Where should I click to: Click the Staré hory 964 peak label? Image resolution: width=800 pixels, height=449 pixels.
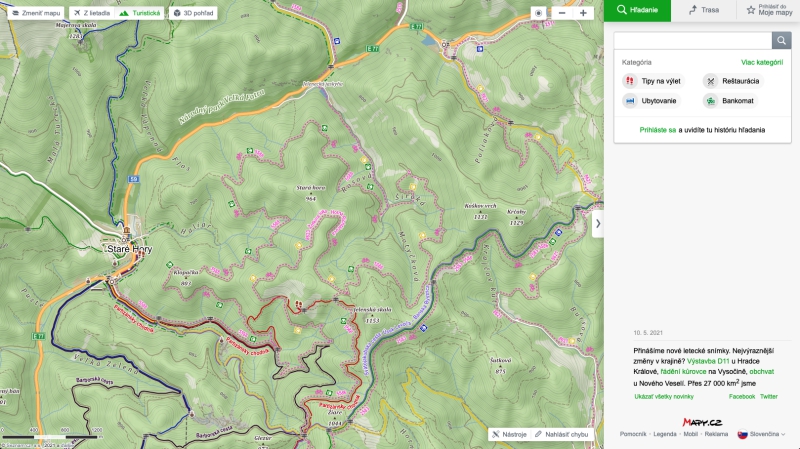pyautogui.click(x=311, y=193)
